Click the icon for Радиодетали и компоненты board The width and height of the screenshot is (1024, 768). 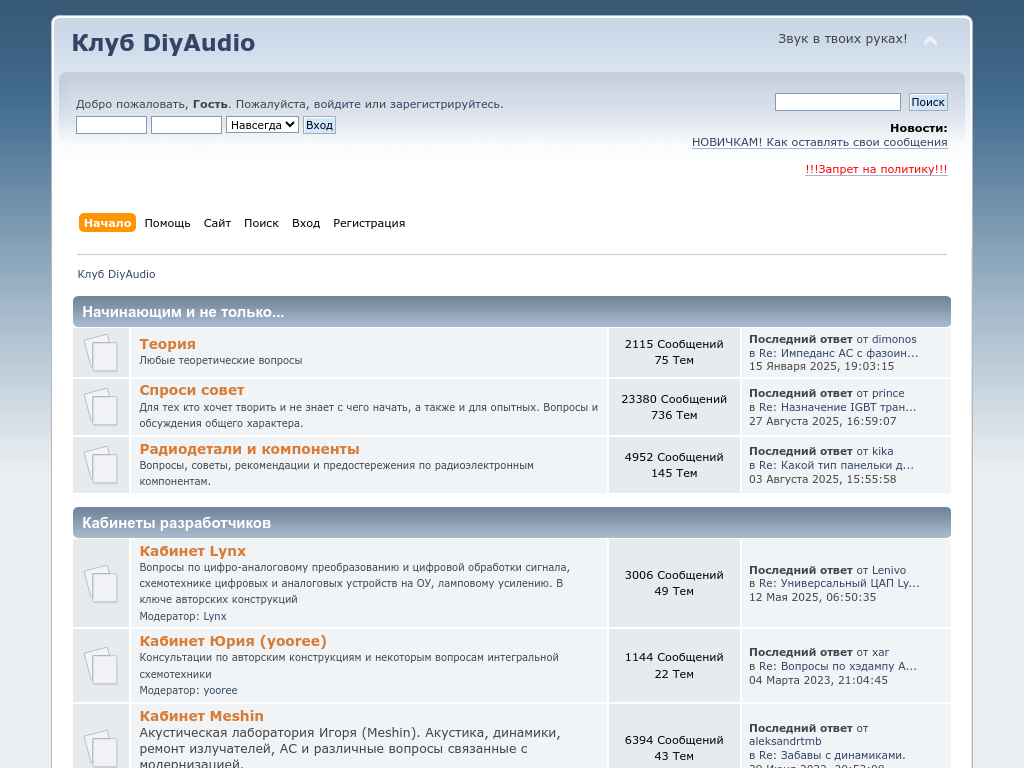point(101,465)
